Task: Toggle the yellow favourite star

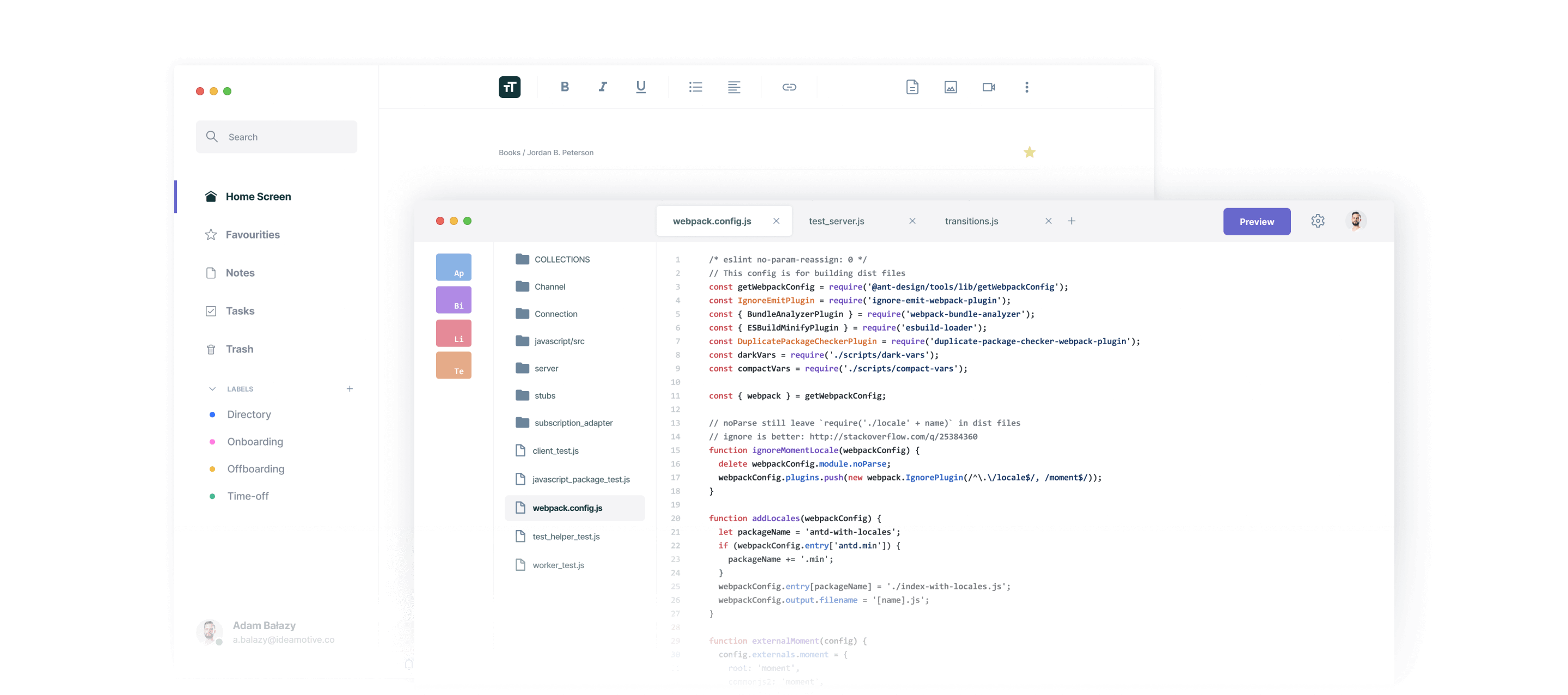Action: (1028, 153)
